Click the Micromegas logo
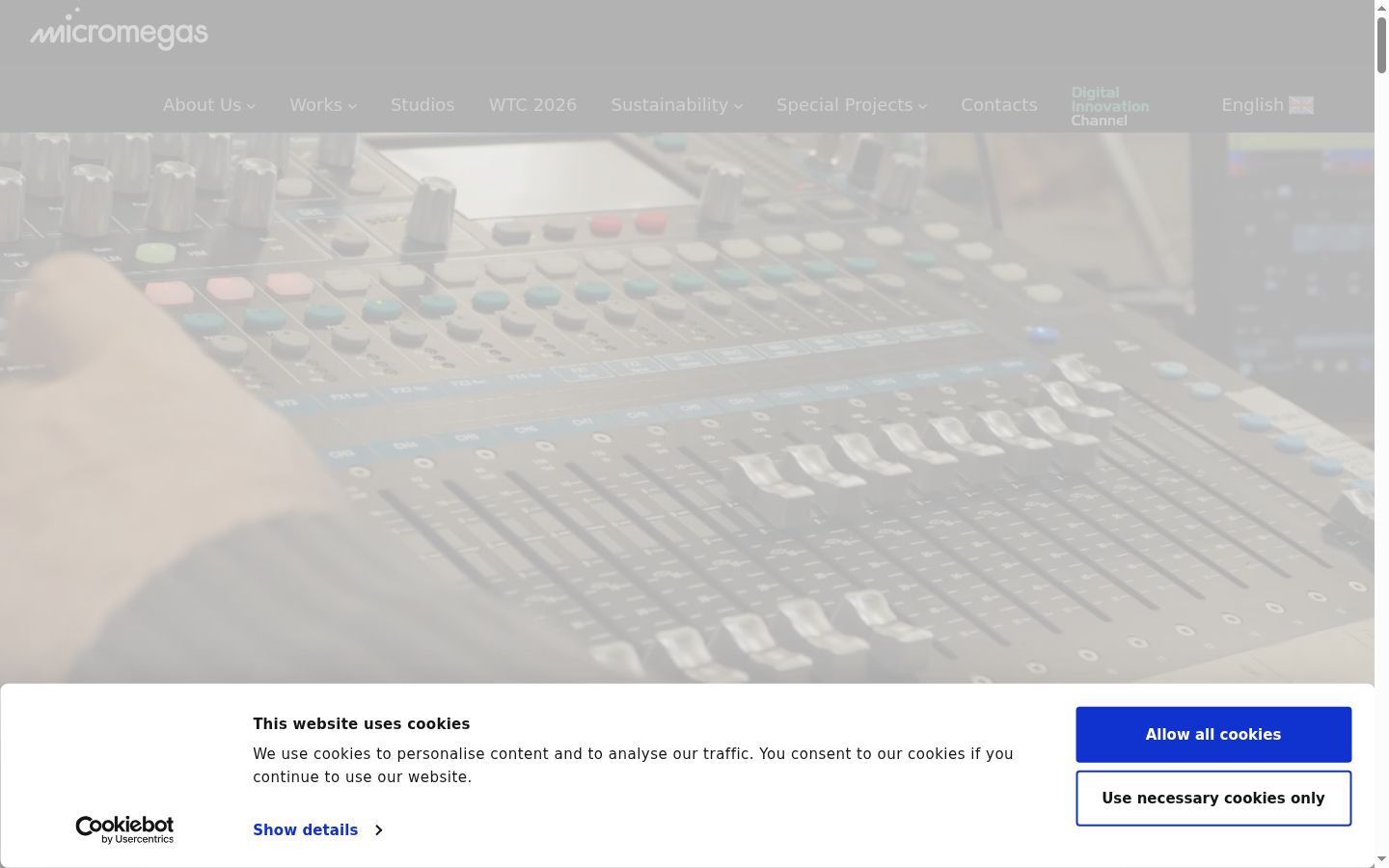1389x868 pixels. point(120,30)
